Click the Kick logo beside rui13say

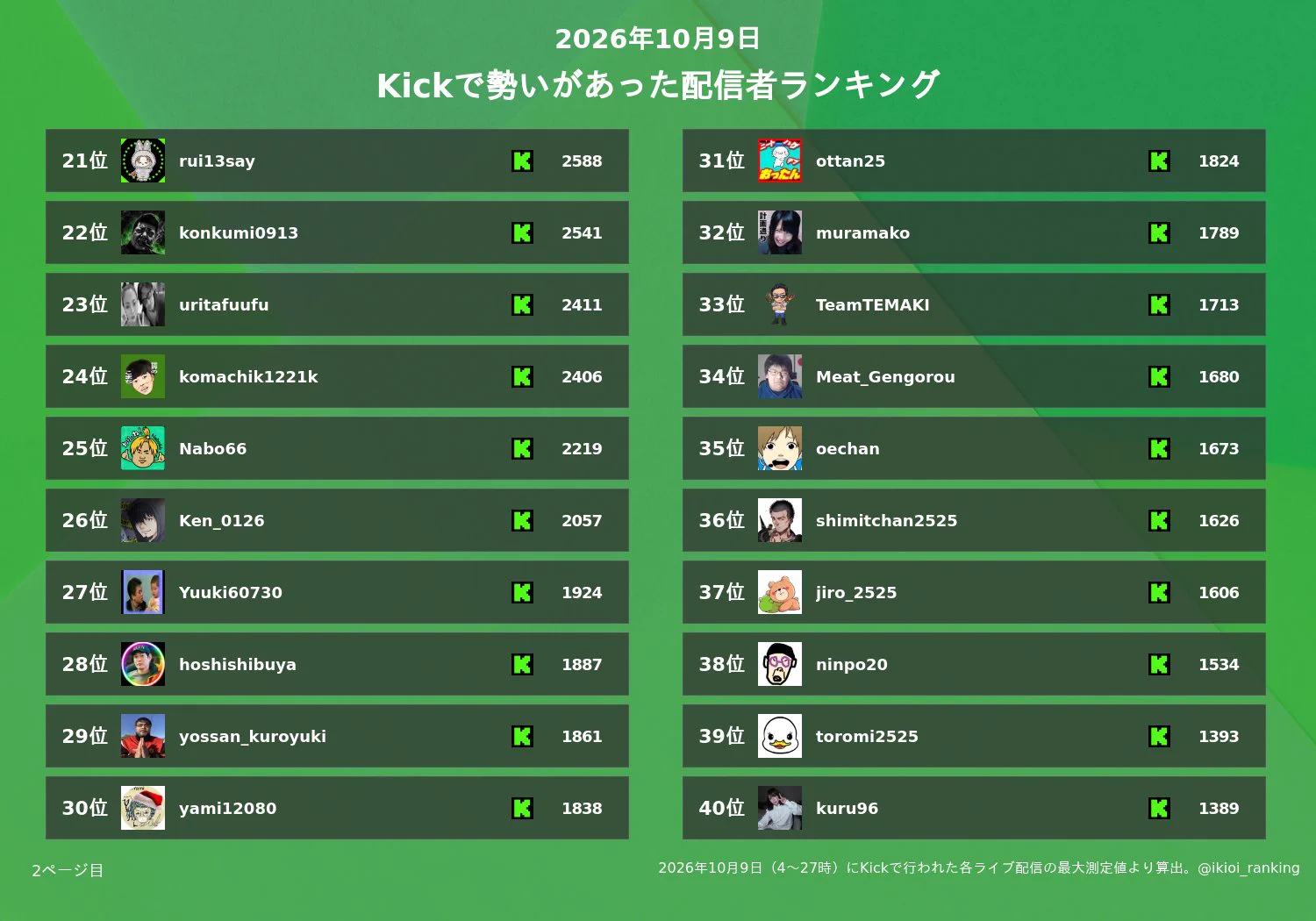pos(522,161)
